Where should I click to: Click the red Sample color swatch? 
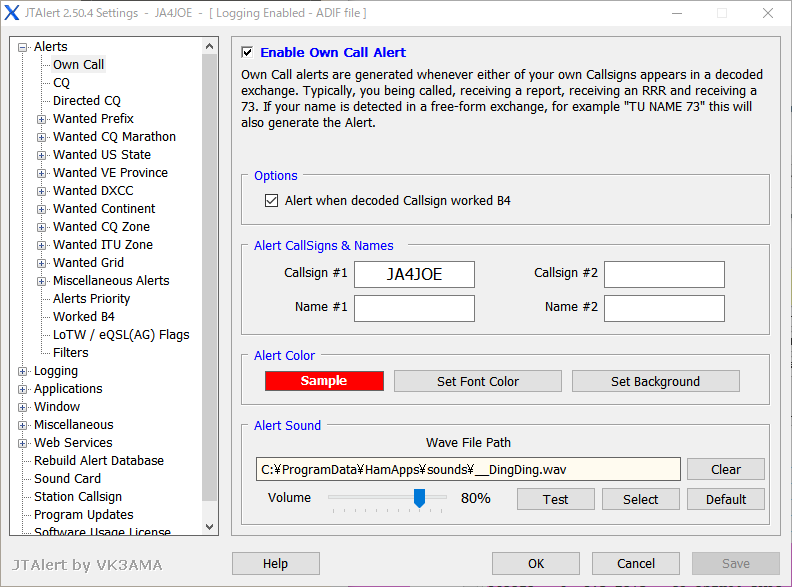coord(324,381)
